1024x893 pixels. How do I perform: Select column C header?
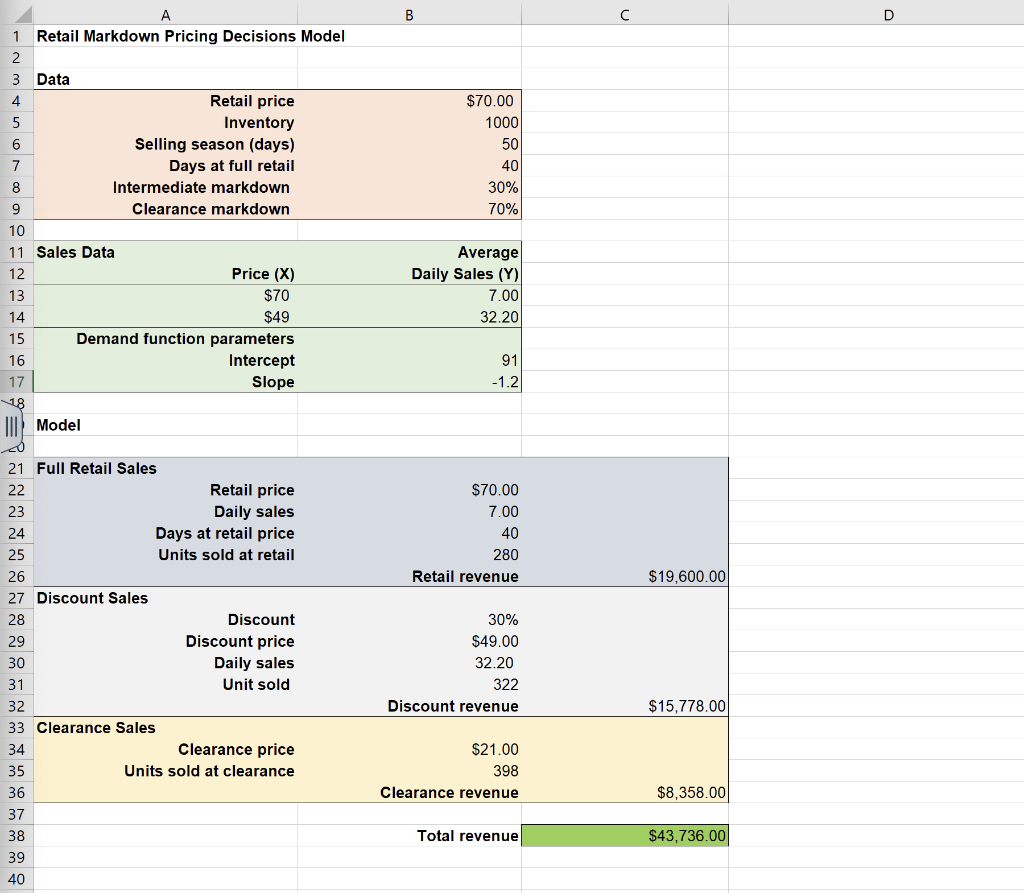(624, 15)
